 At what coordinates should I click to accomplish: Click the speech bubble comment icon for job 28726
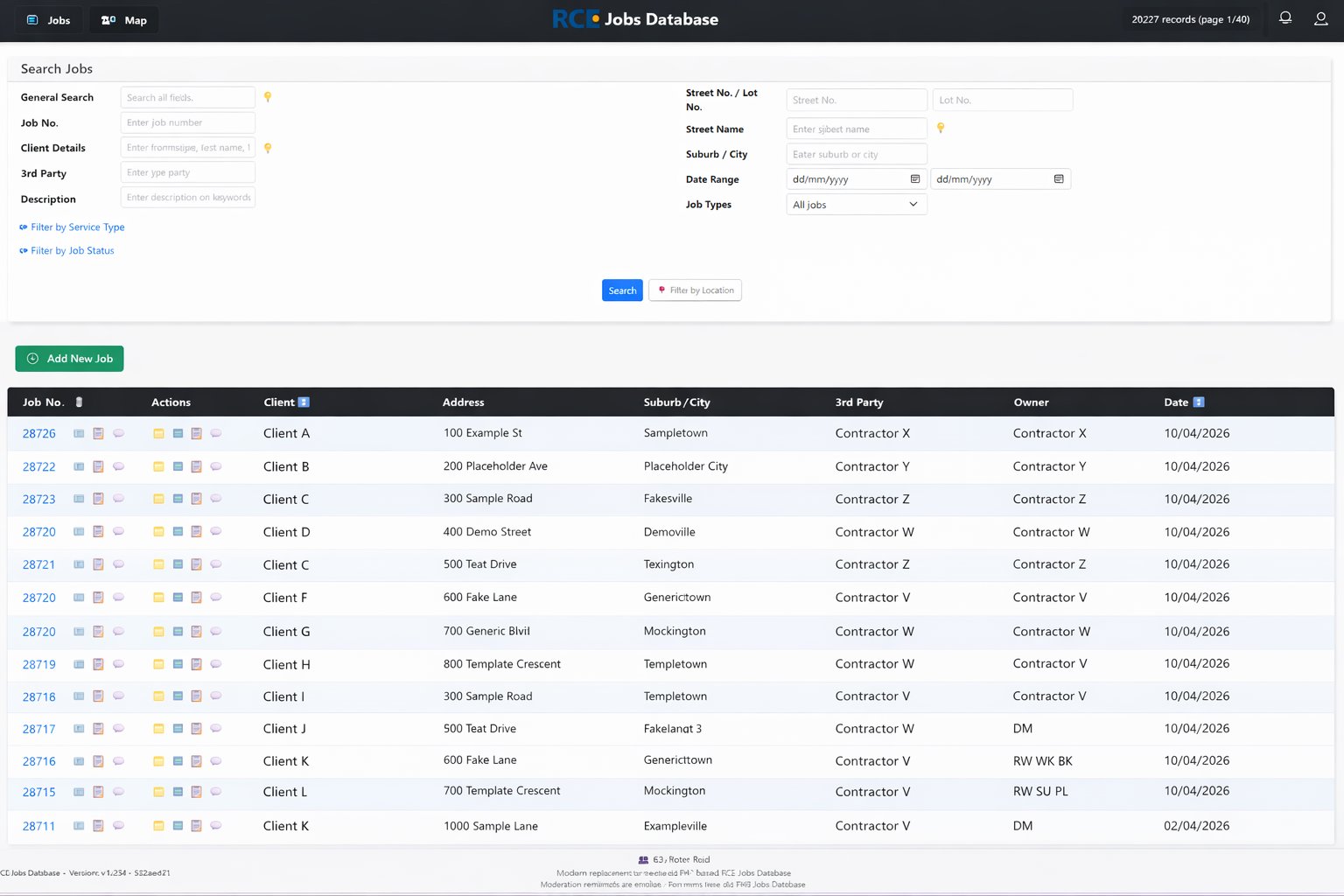click(119, 432)
